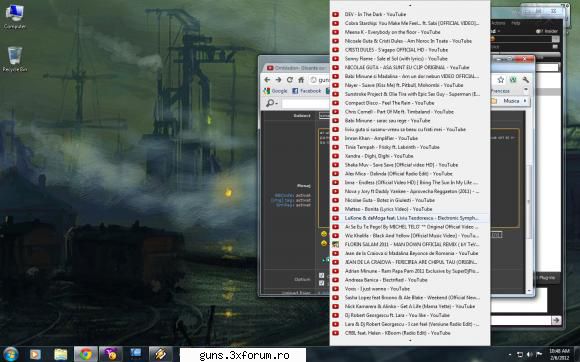The image size is (580, 362).
Task: Click Chrome's Back arrow button
Action: 267,80
